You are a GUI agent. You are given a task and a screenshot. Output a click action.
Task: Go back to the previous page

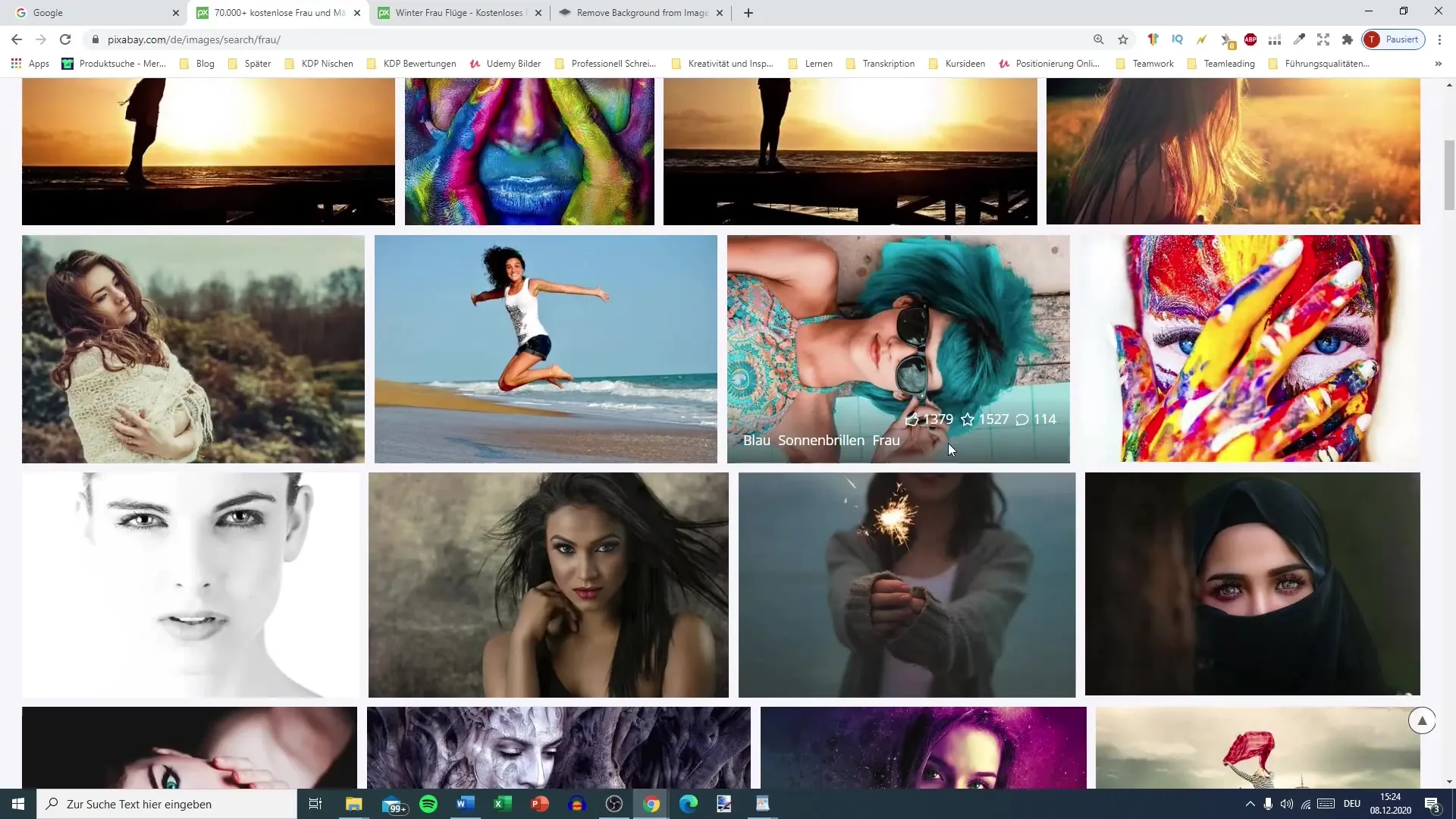(x=17, y=39)
